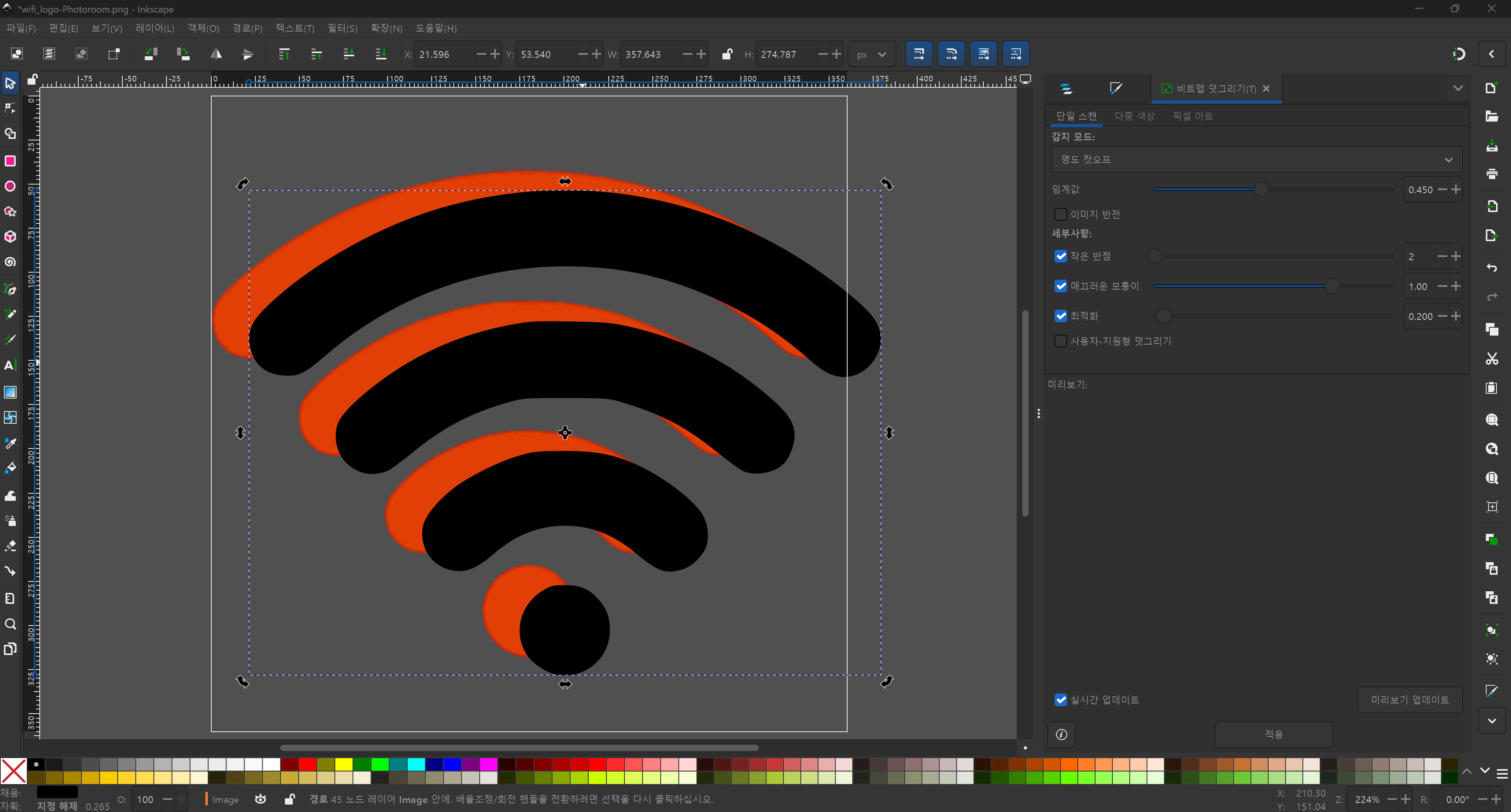Viewport: 1511px width, 812px height.
Task: Check 사용자-지원형 덧그리기 option
Action: 1060,341
